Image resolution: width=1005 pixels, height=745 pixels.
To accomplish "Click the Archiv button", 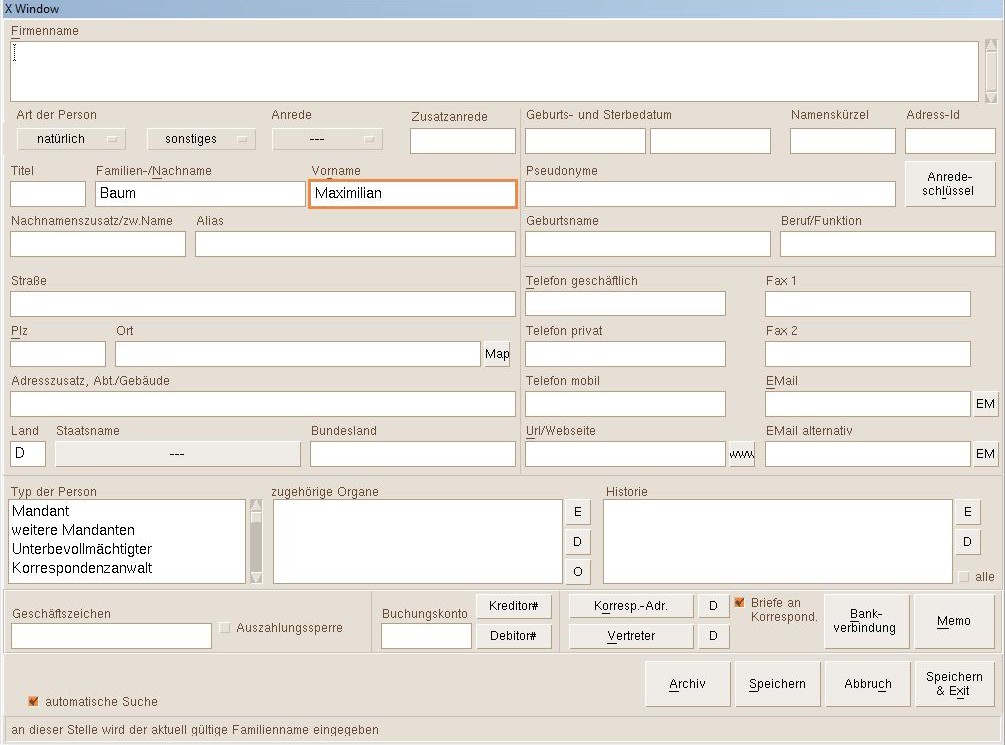I will [687, 684].
